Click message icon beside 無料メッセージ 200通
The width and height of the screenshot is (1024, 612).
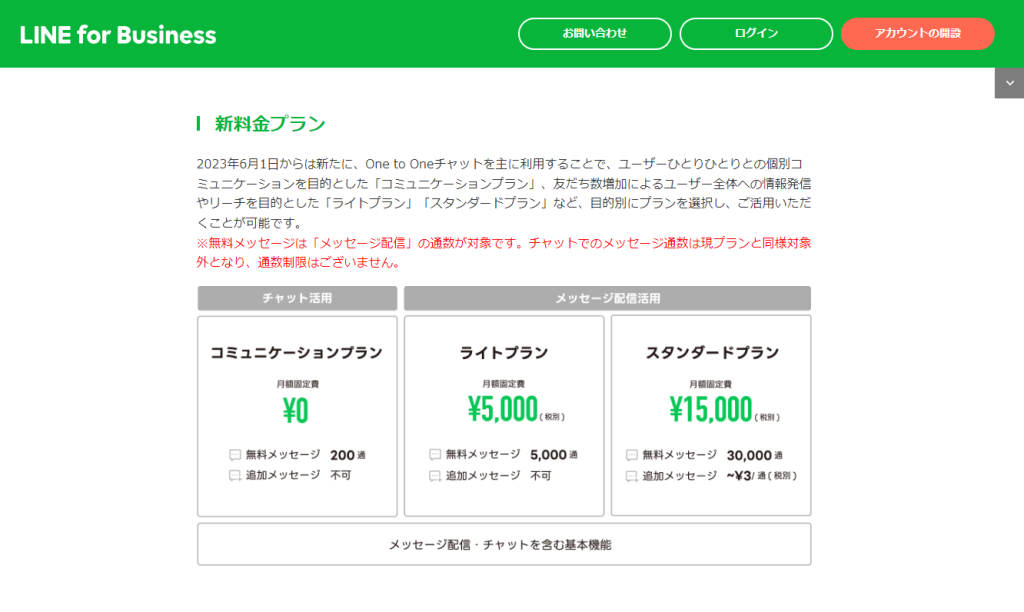click(235, 455)
